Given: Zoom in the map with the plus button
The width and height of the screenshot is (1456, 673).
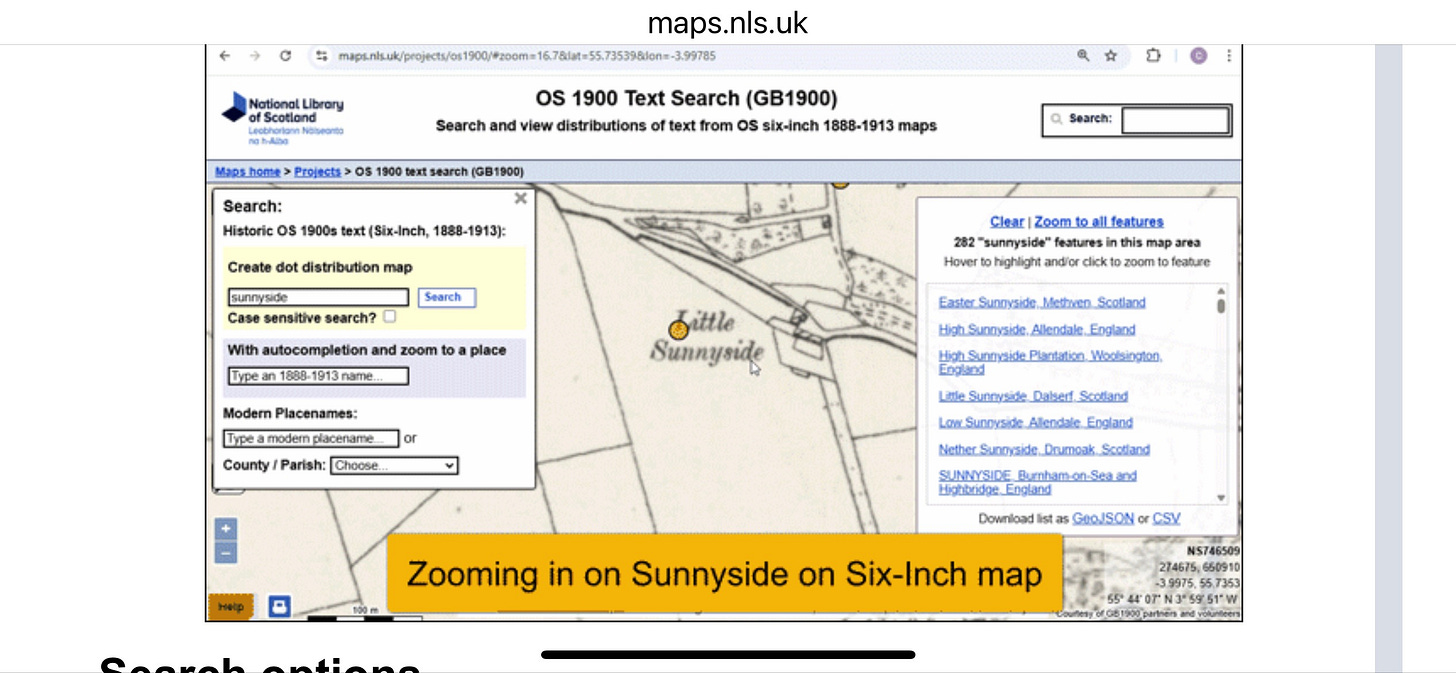Looking at the screenshot, I should (x=226, y=529).
